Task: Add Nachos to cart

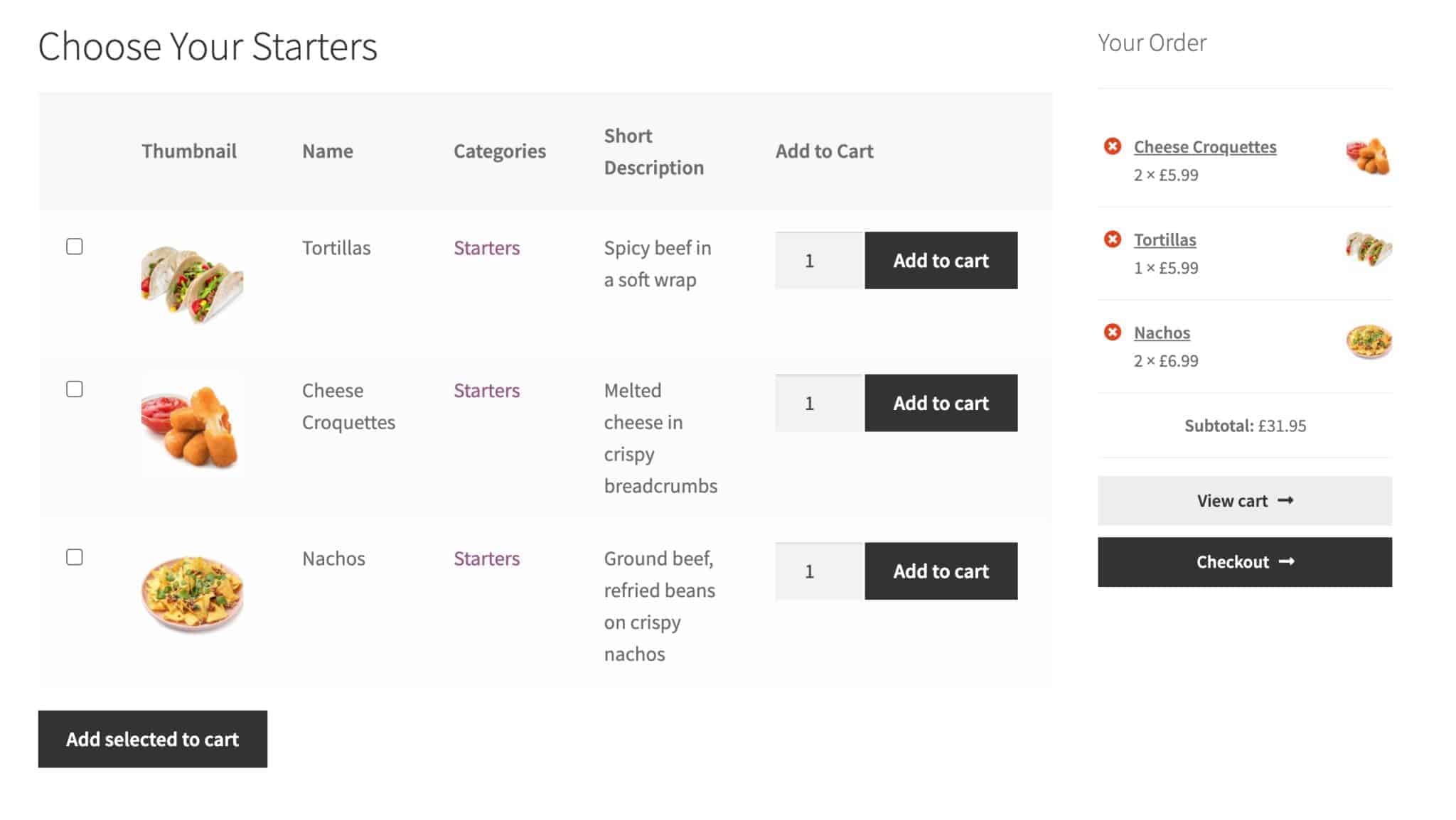Action: coord(940,571)
